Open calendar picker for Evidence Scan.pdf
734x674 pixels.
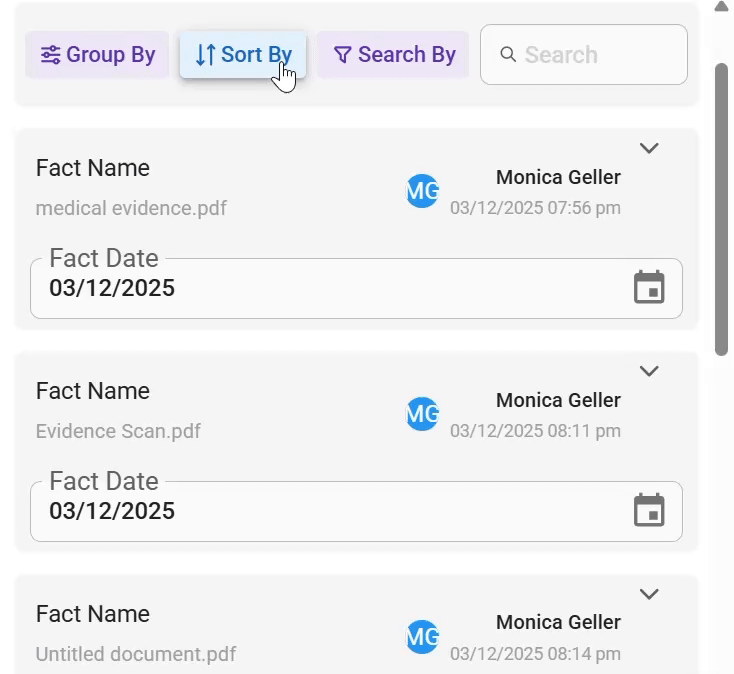coord(649,510)
